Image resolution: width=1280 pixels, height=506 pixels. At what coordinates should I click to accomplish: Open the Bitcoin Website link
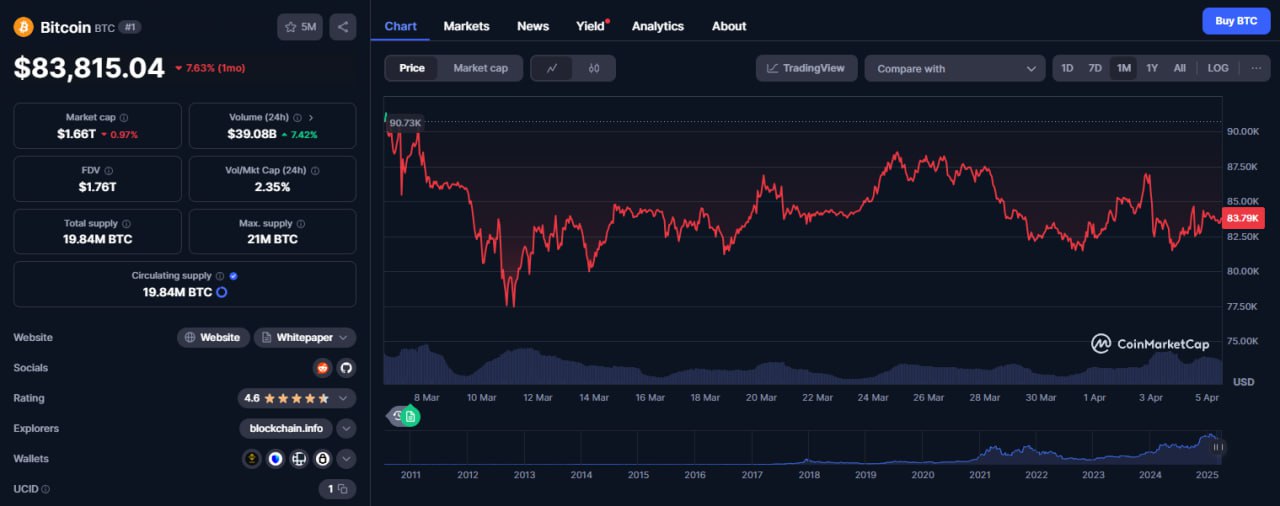point(213,337)
